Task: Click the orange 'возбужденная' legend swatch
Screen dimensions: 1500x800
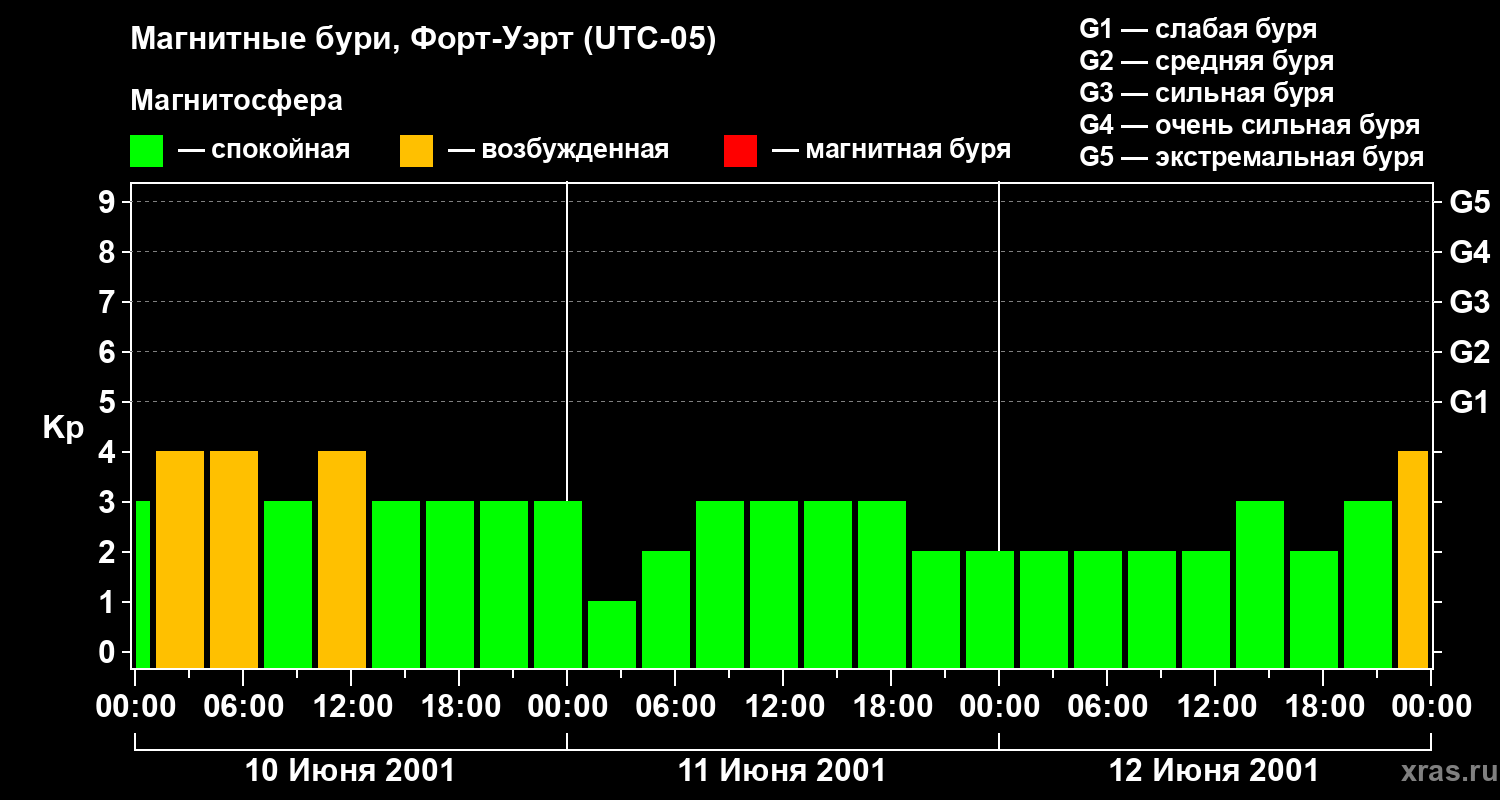Action: click(x=416, y=150)
